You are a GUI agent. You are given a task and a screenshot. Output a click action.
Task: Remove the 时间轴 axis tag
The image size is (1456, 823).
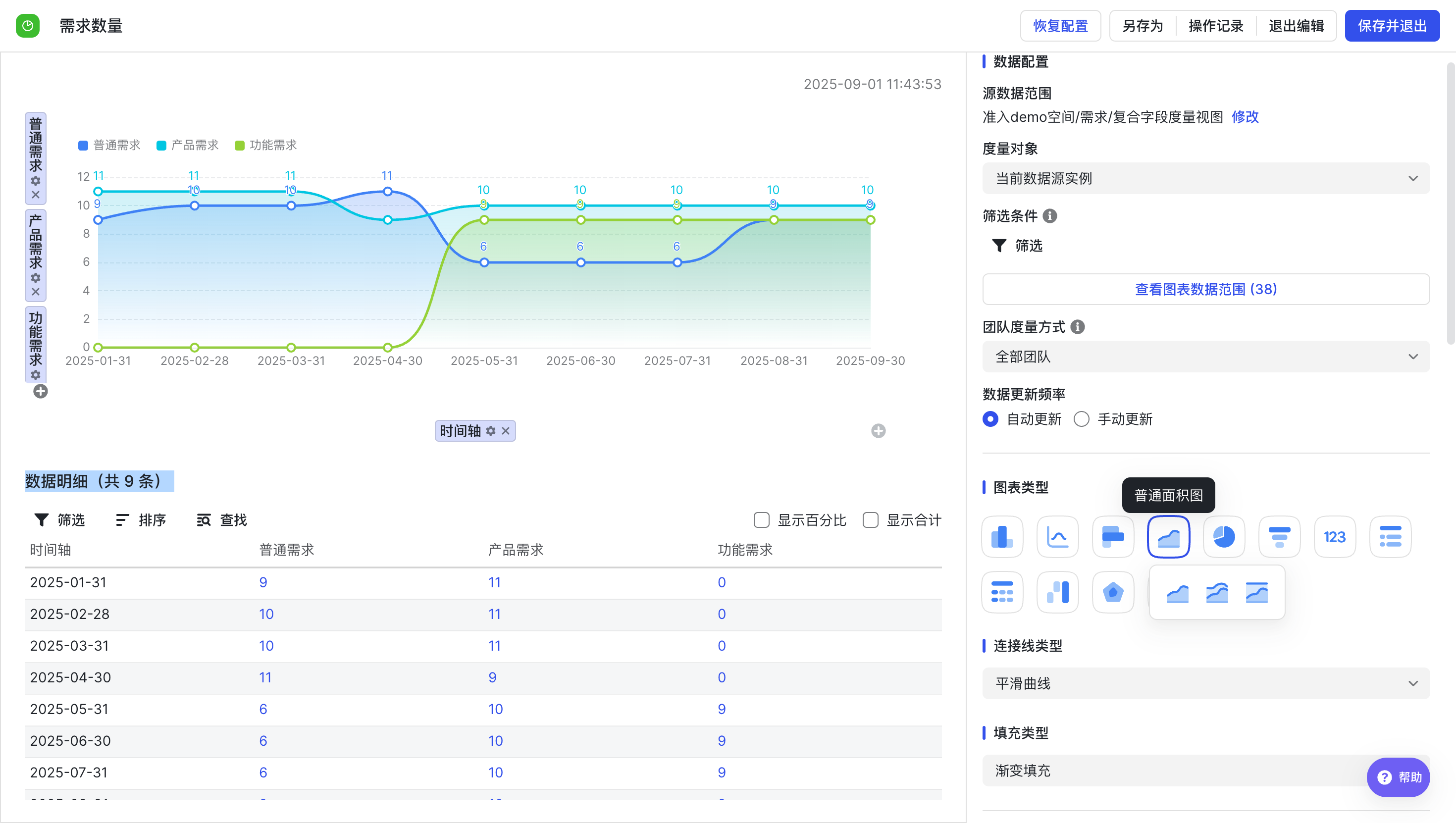505,431
